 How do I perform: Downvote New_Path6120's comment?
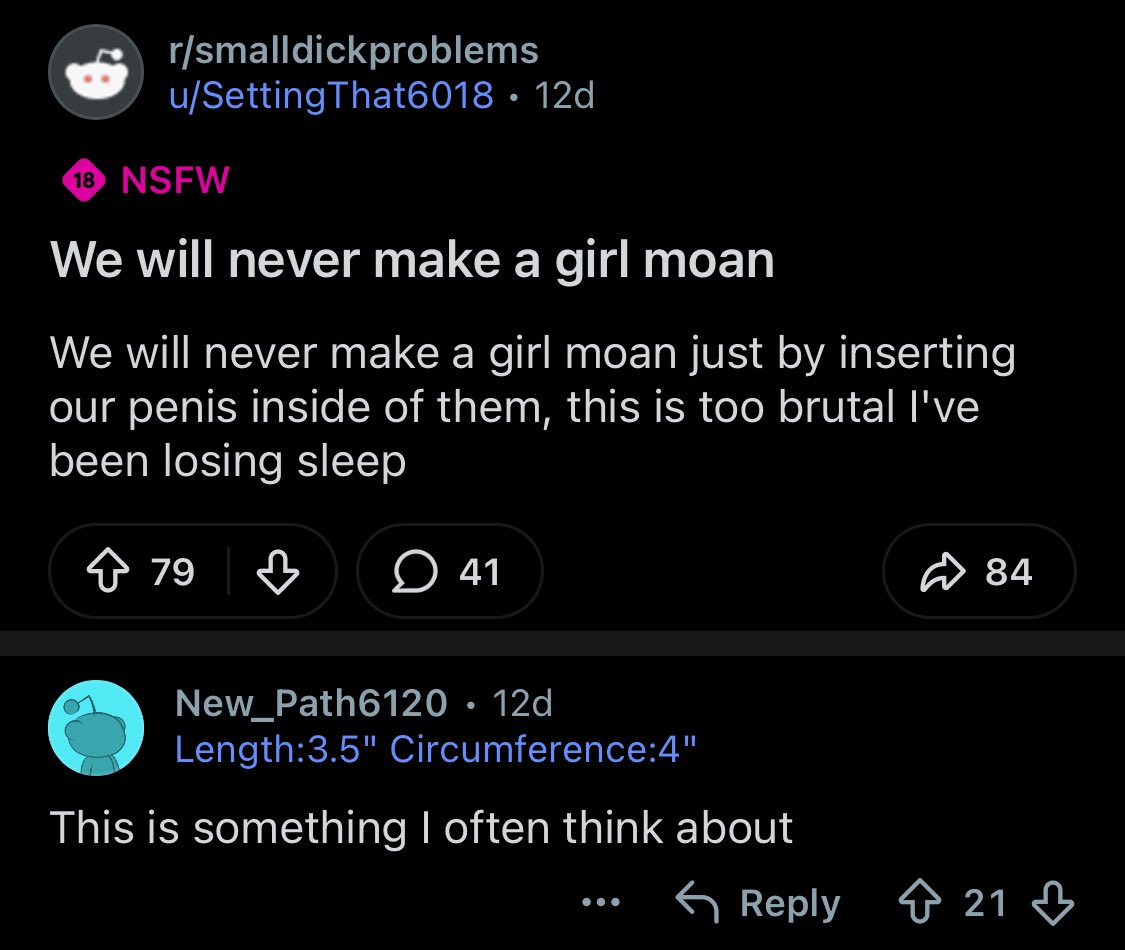(x=1053, y=902)
